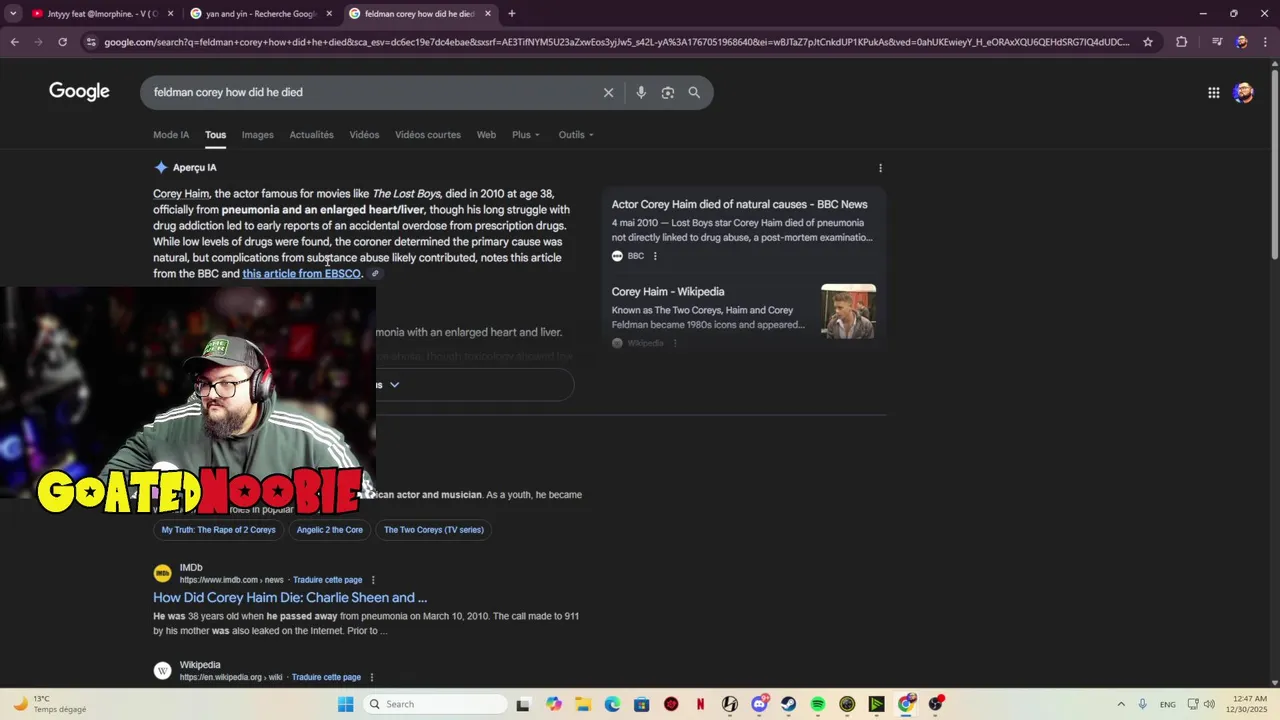Open the Chrome extensions puzzle icon
The height and width of the screenshot is (720, 1280).
click(x=1182, y=42)
